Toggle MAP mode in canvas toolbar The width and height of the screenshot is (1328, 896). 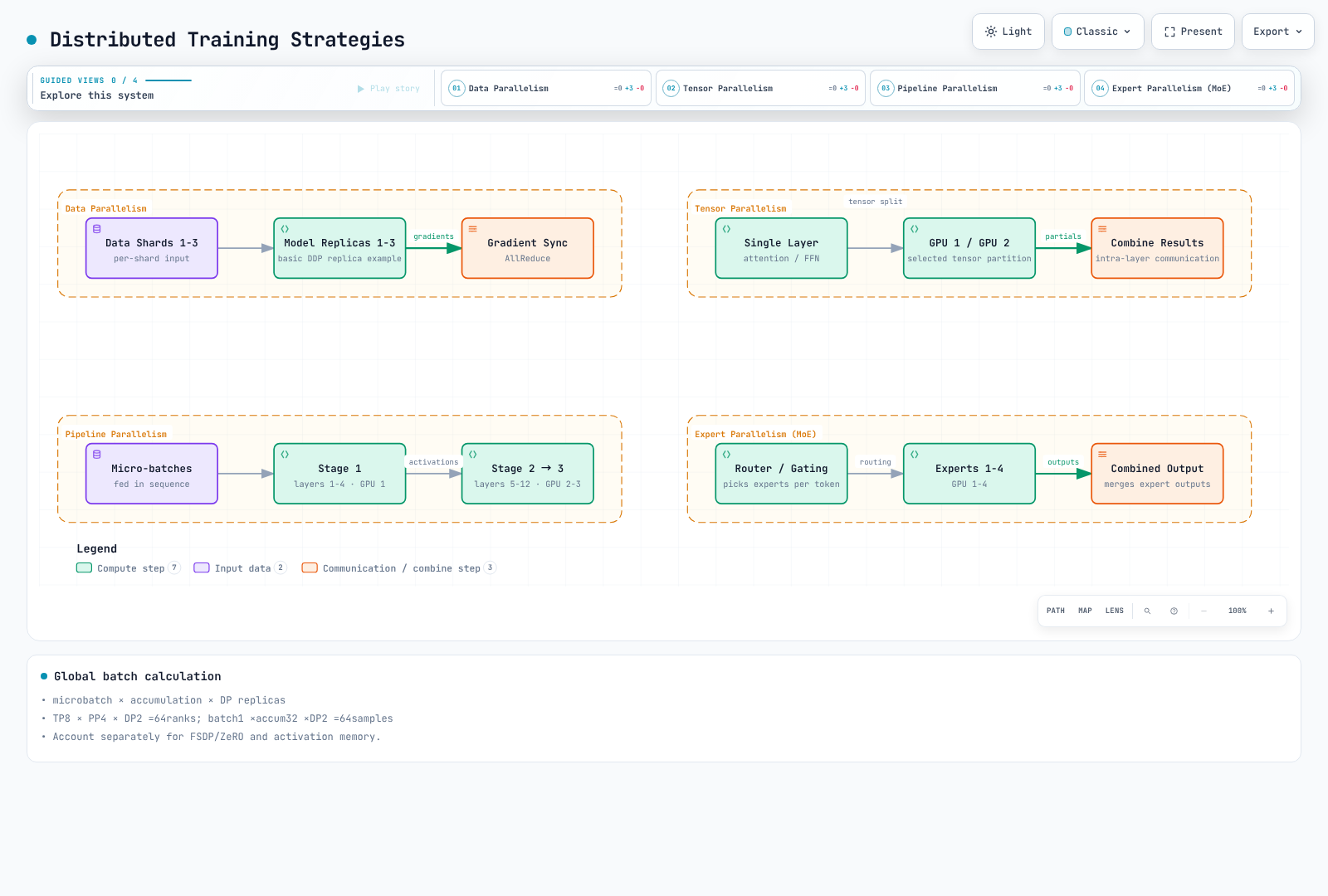pyautogui.click(x=1085, y=611)
